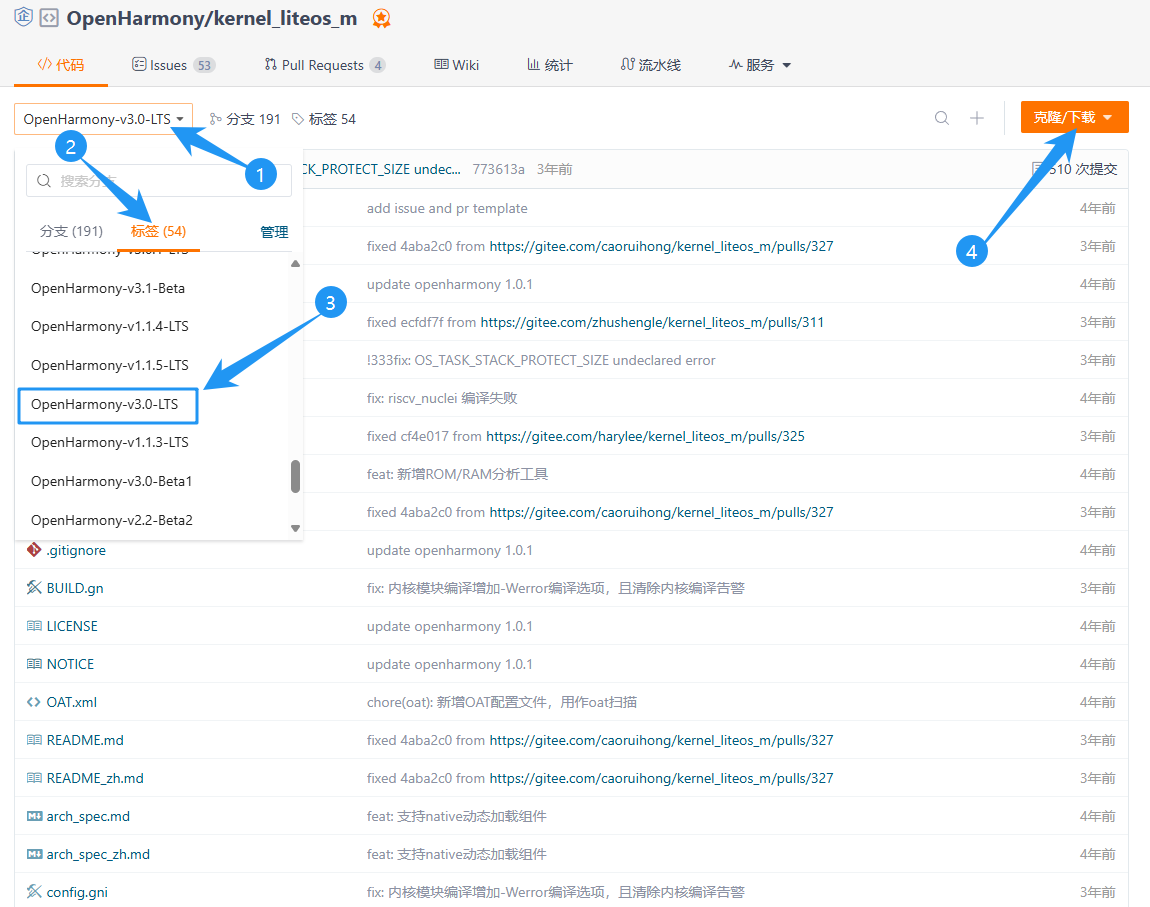Expand the 服务 menu dropdown
1150x907 pixels.
(x=760, y=65)
